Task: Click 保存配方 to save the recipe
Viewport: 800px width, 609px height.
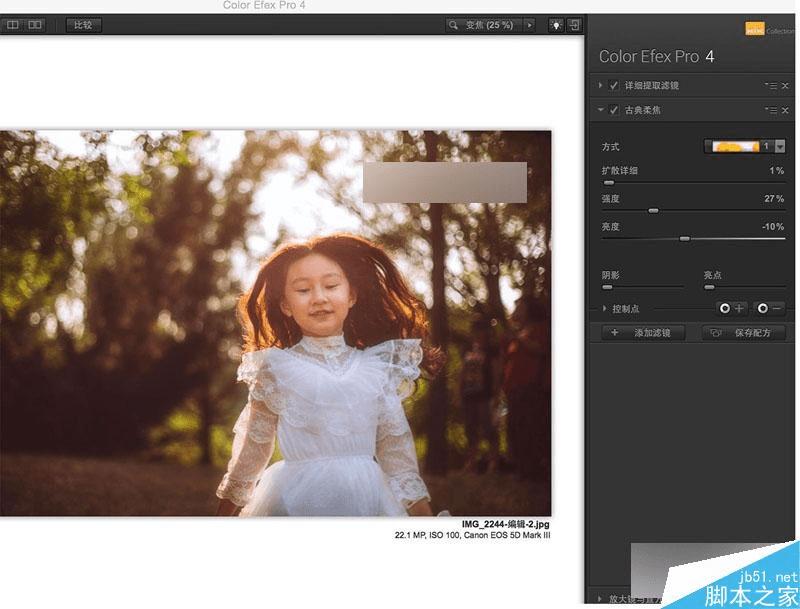Action: (x=743, y=333)
